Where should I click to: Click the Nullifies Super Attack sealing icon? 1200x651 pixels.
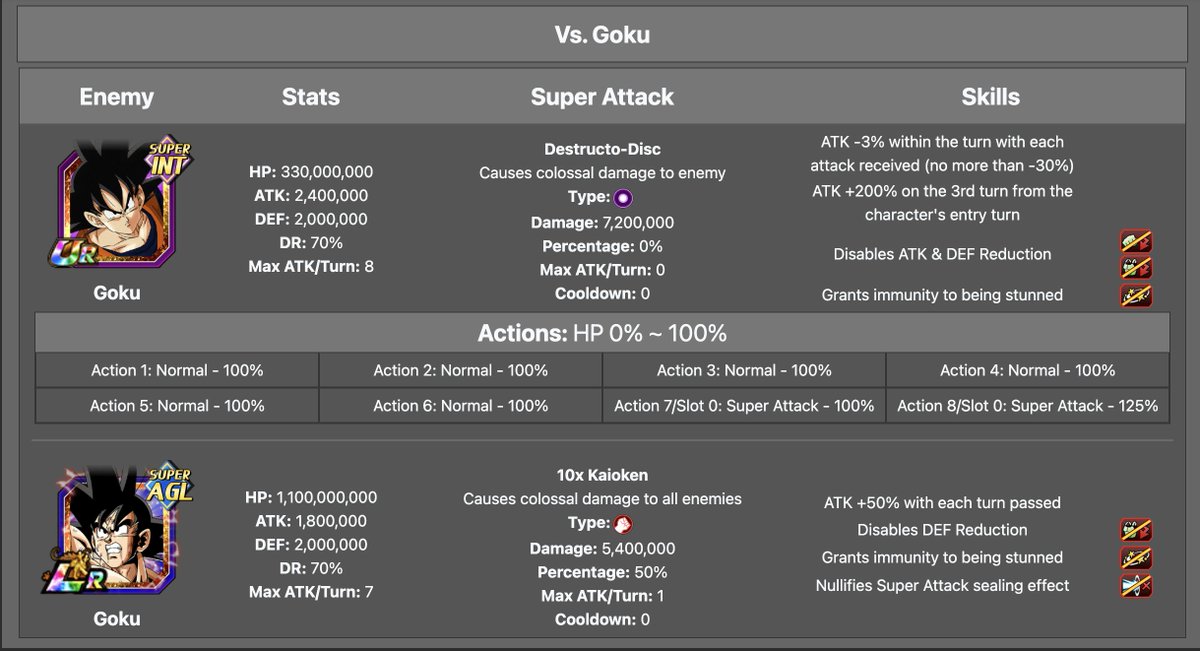(1136, 586)
